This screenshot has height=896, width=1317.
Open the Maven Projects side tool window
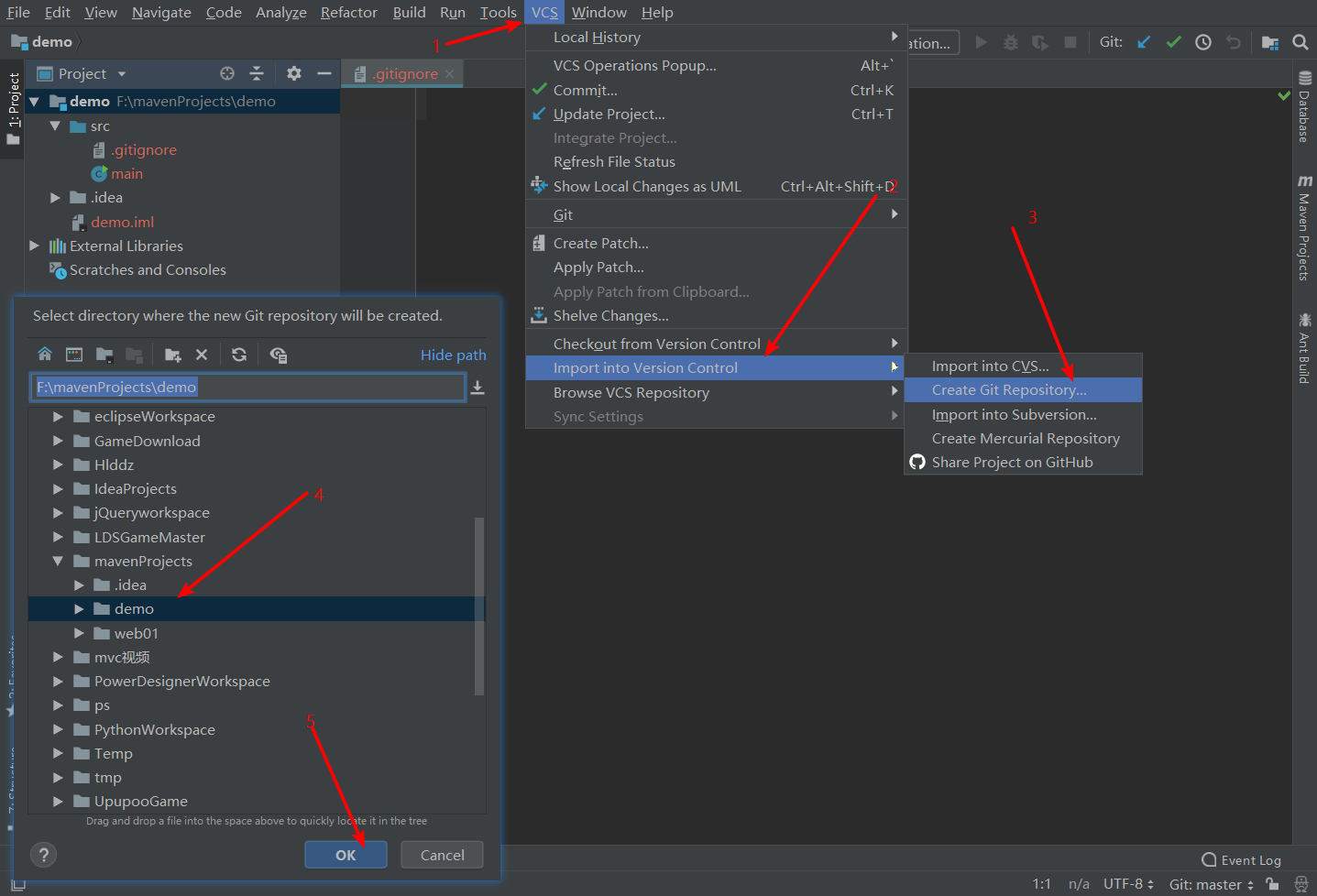(1304, 227)
